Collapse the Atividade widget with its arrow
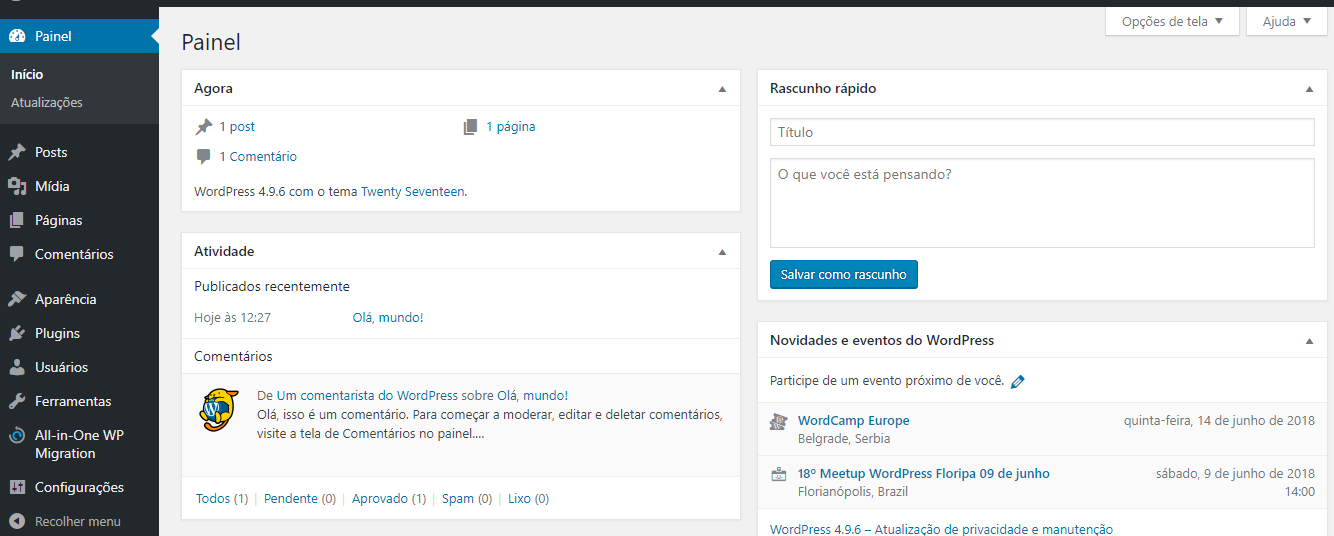1334x536 pixels. pyautogui.click(x=722, y=252)
